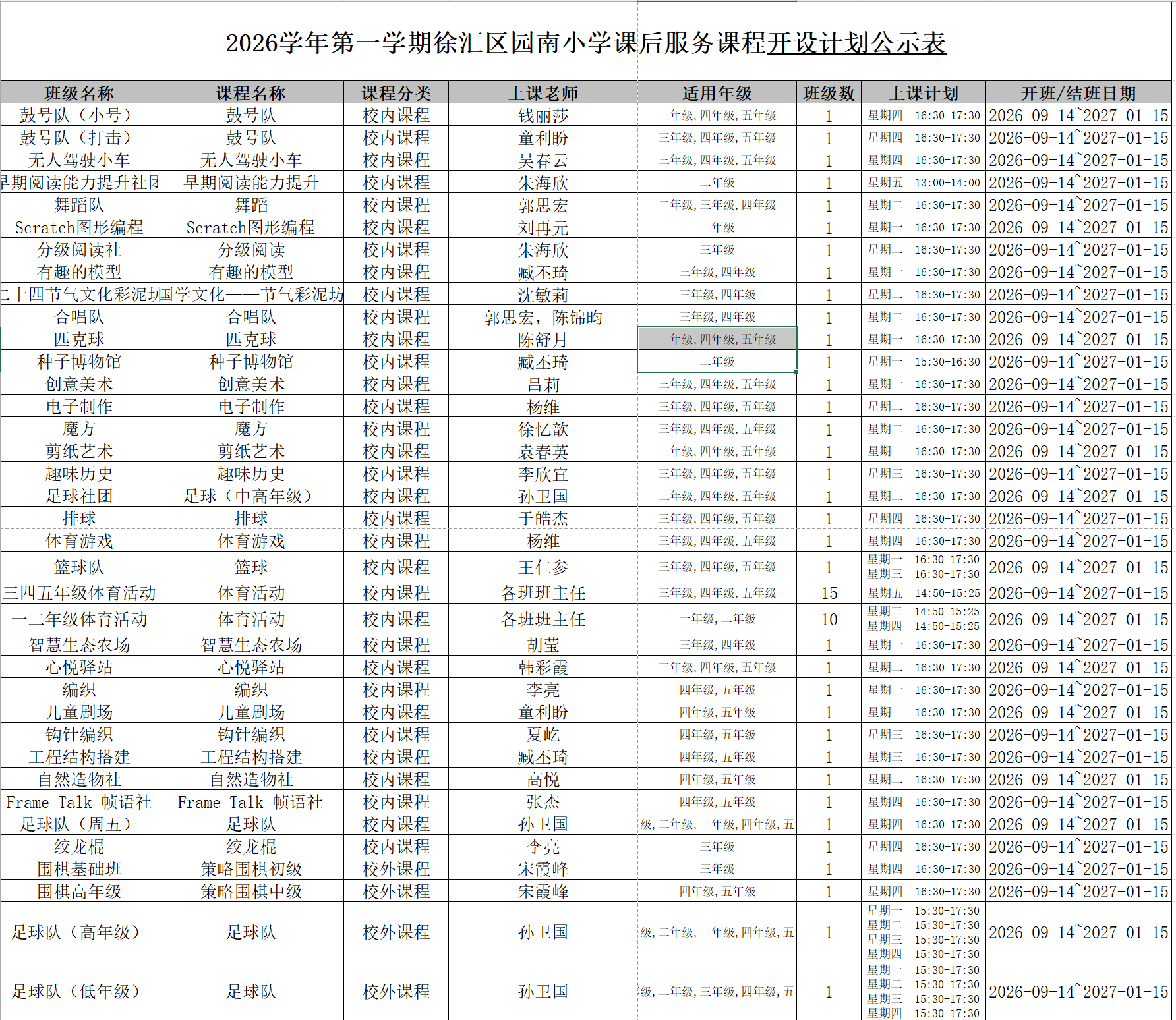Select the class name cell 分级阅读社

point(79,250)
